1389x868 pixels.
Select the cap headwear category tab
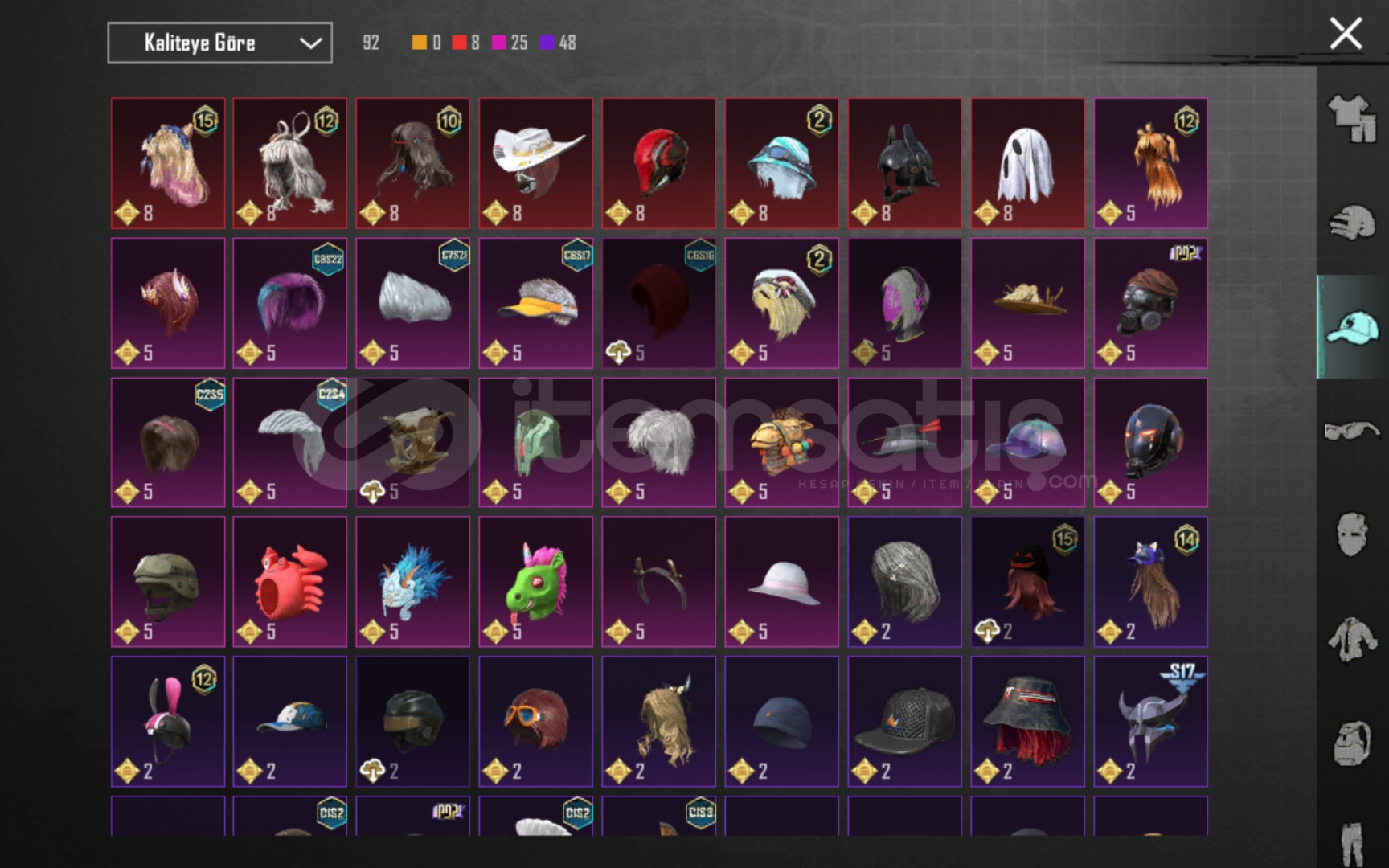(1352, 327)
